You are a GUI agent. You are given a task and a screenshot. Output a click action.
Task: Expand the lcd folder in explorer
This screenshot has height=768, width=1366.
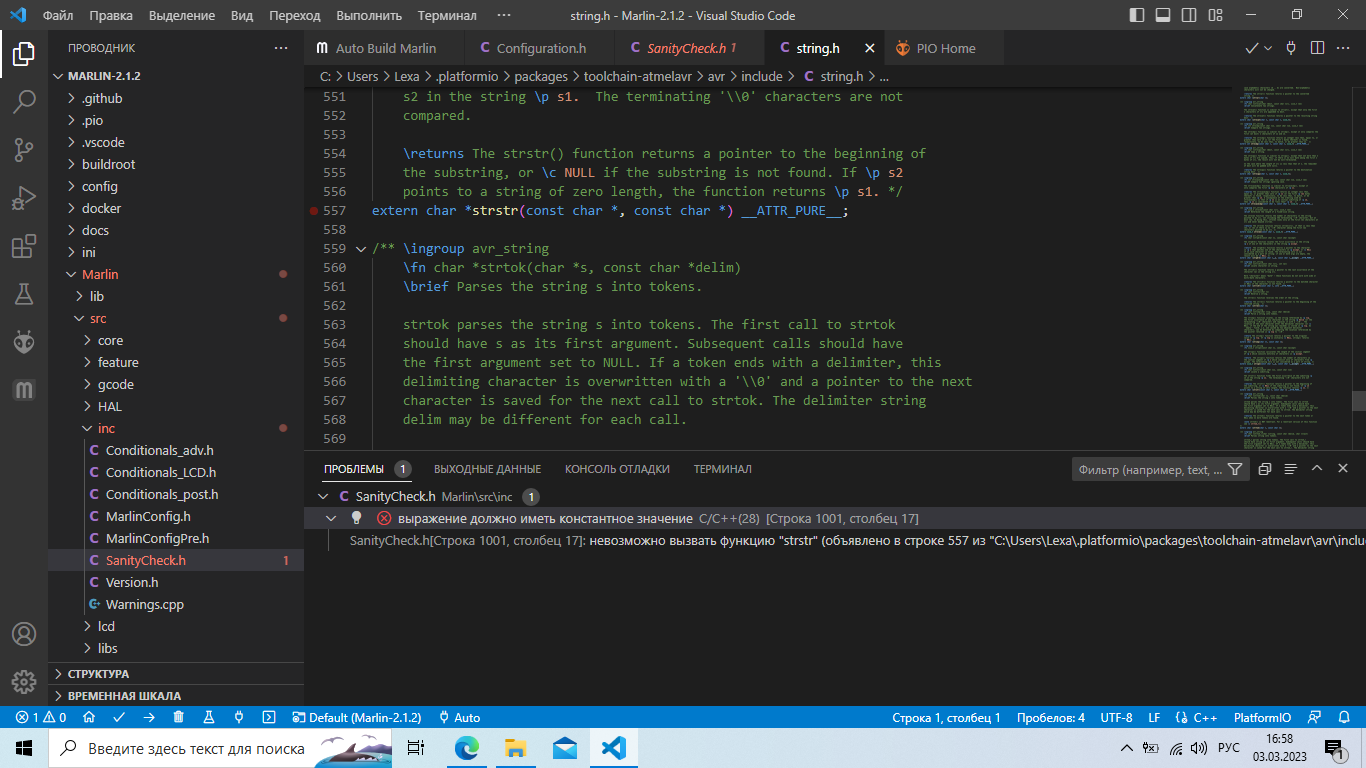tap(106, 626)
